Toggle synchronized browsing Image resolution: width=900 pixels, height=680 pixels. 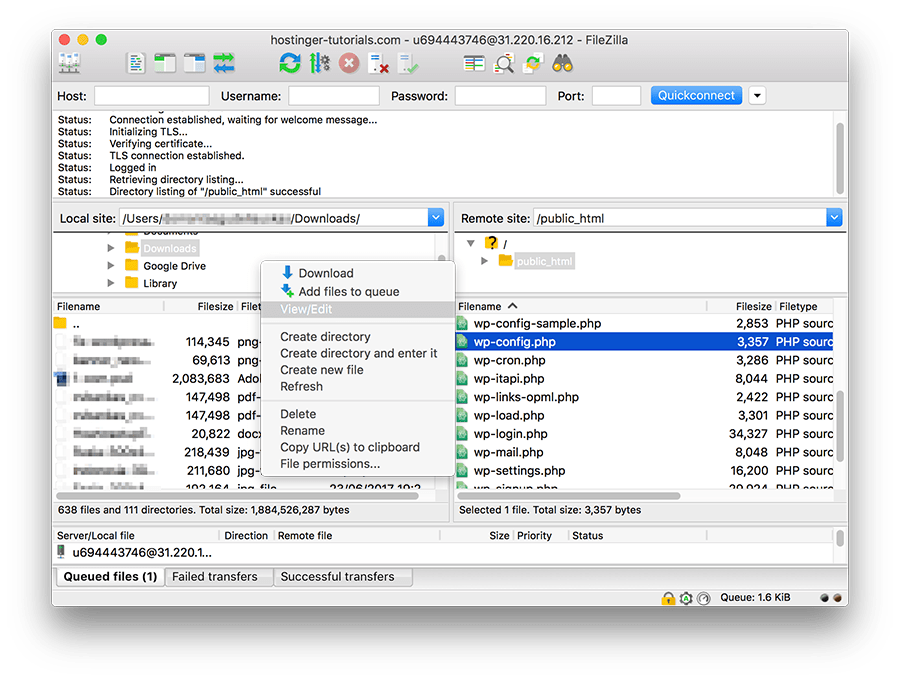point(531,63)
